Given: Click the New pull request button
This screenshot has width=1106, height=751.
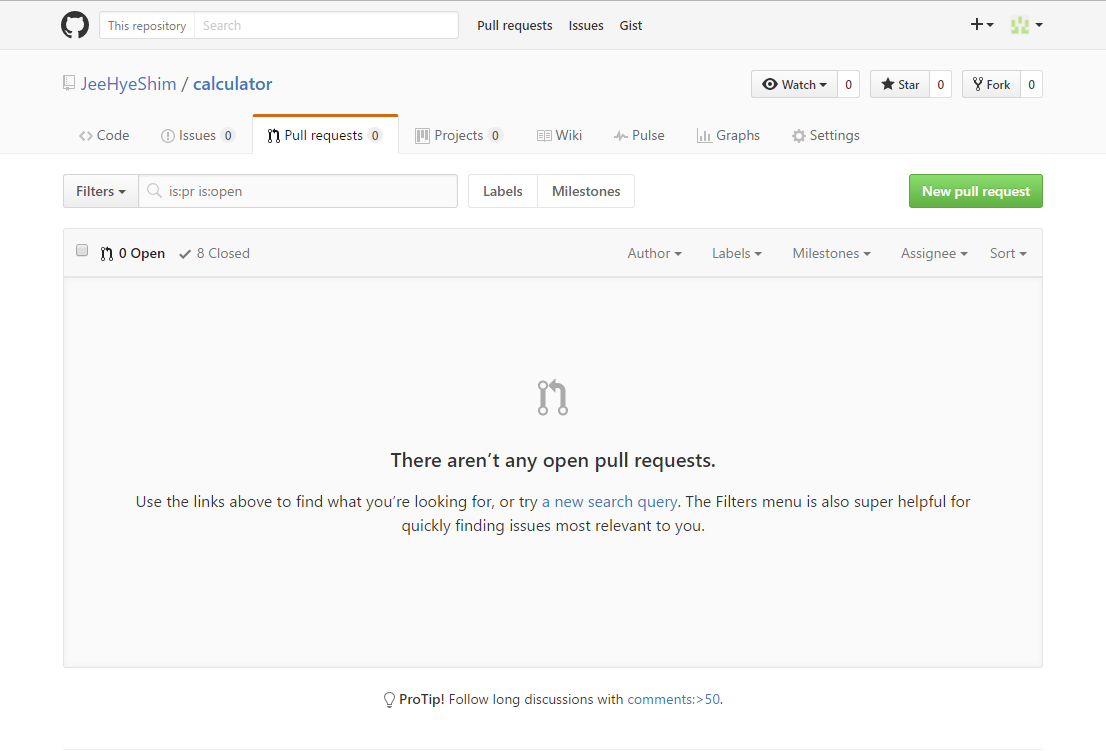Looking at the screenshot, I should [976, 191].
